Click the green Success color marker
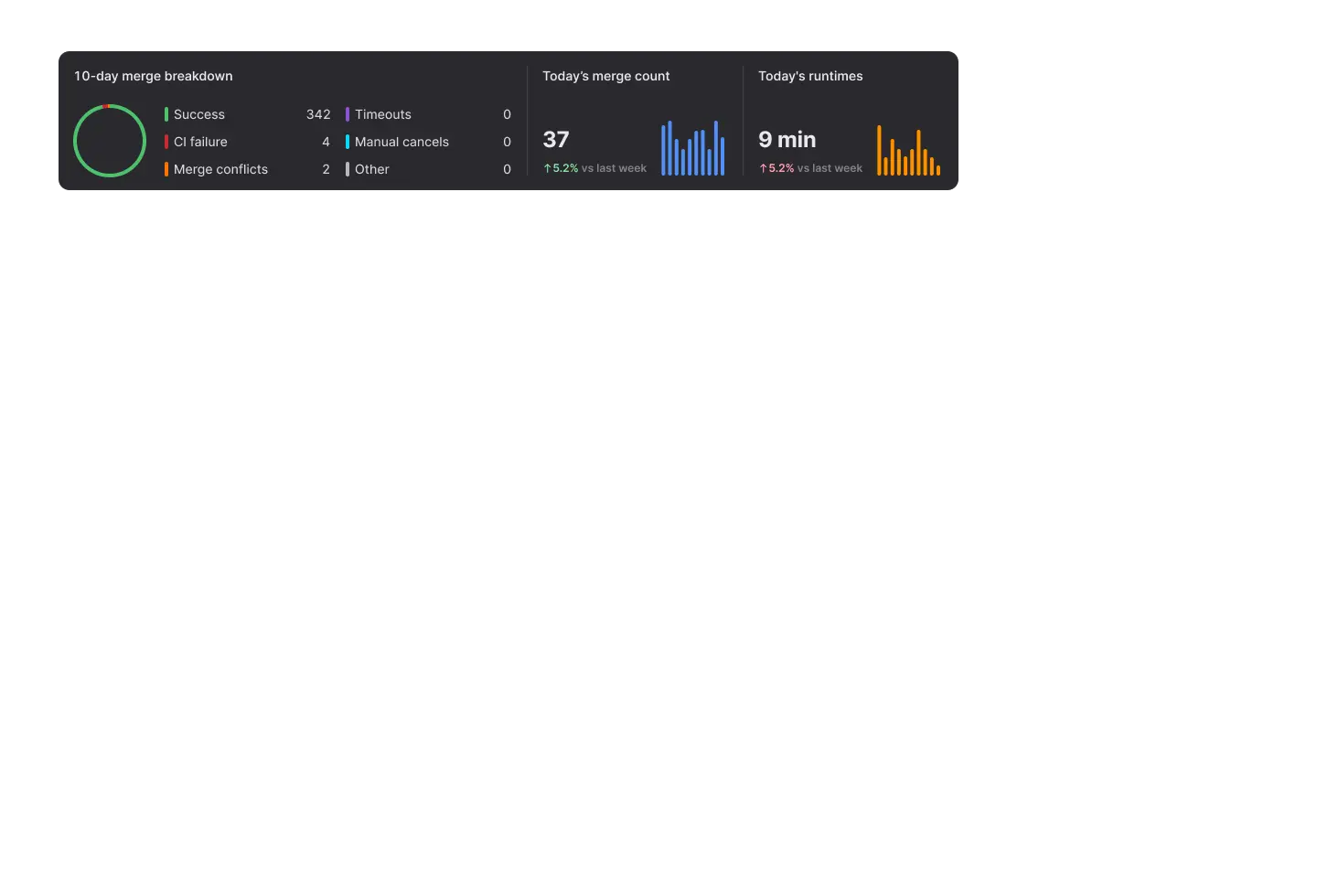The height and width of the screenshot is (896, 1317). click(166, 114)
